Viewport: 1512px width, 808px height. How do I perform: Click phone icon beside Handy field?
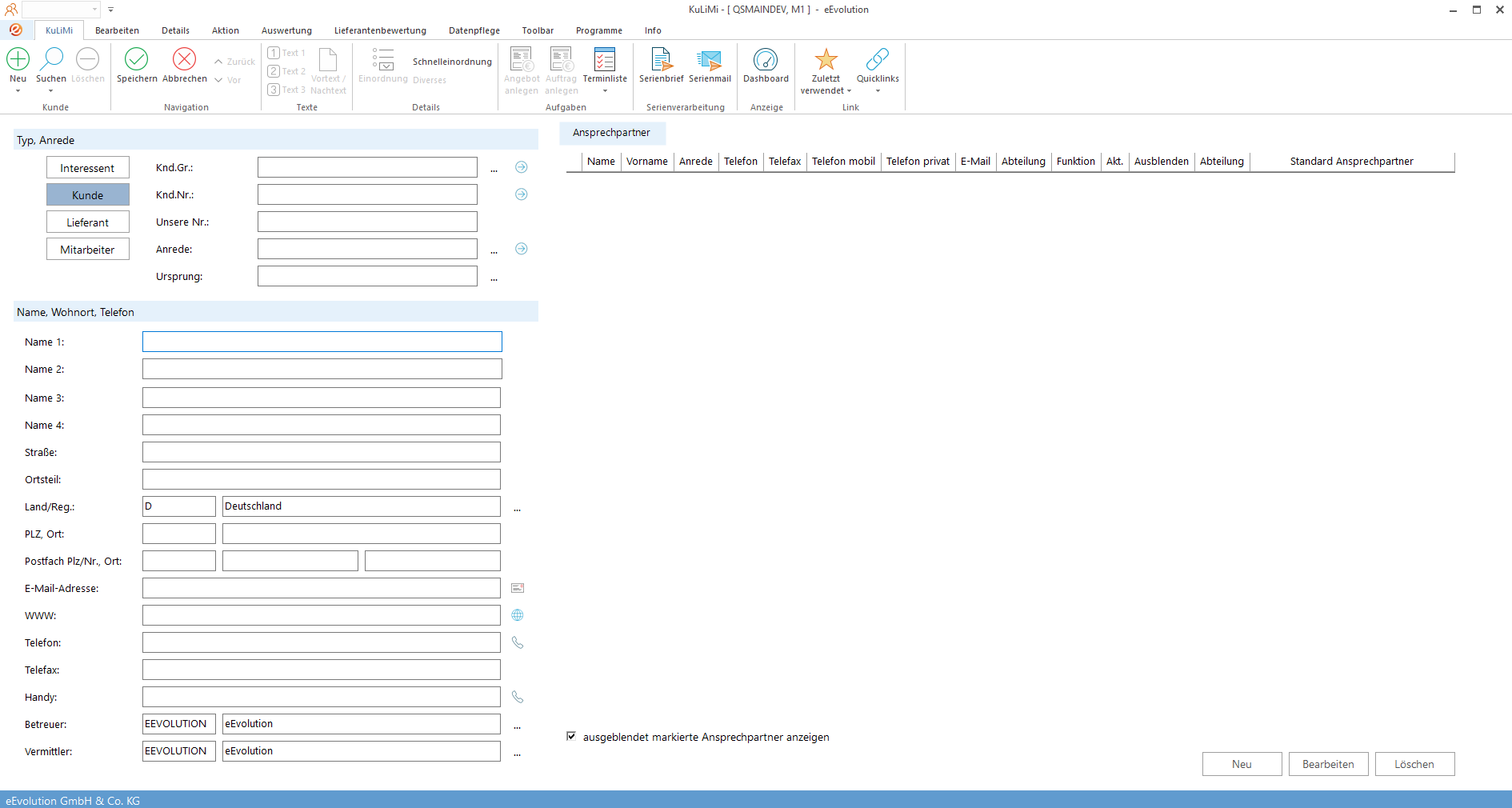point(518,697)
